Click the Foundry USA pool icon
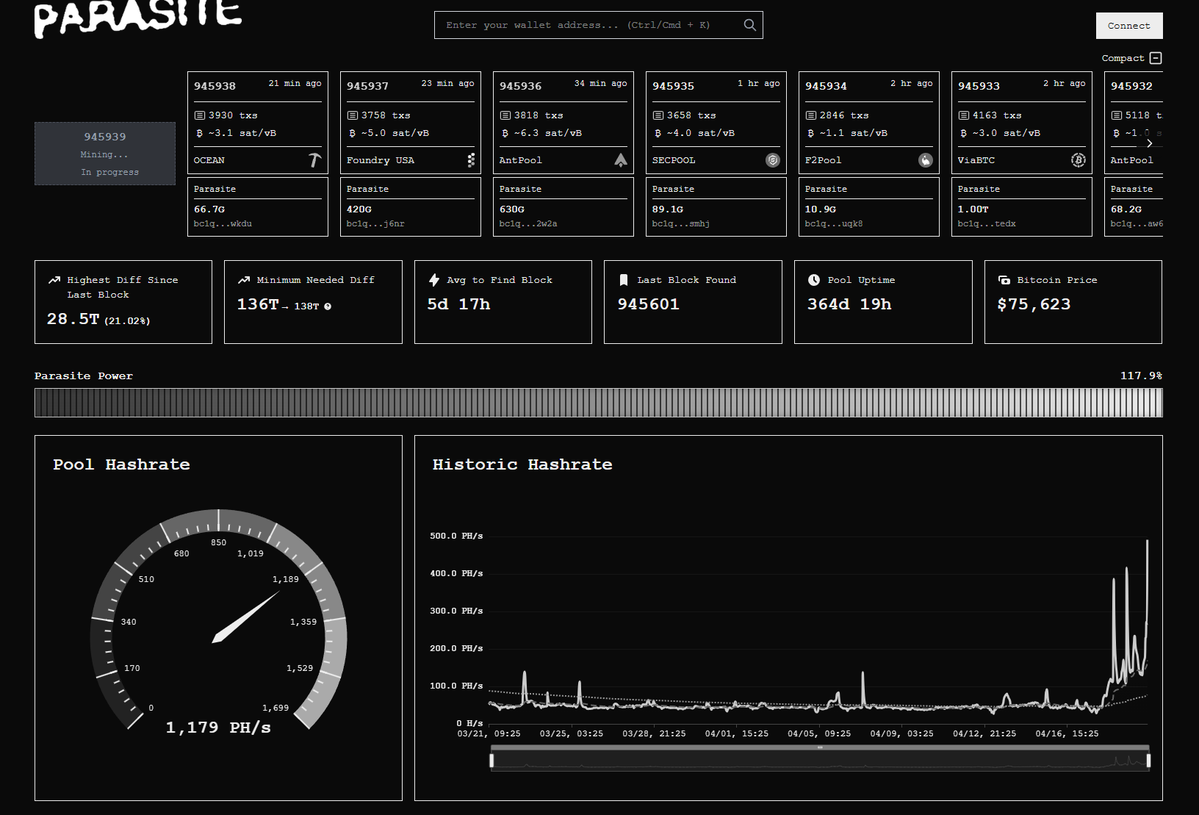Viewport: 1199px width, 815px height. click(x=471, y=160)
